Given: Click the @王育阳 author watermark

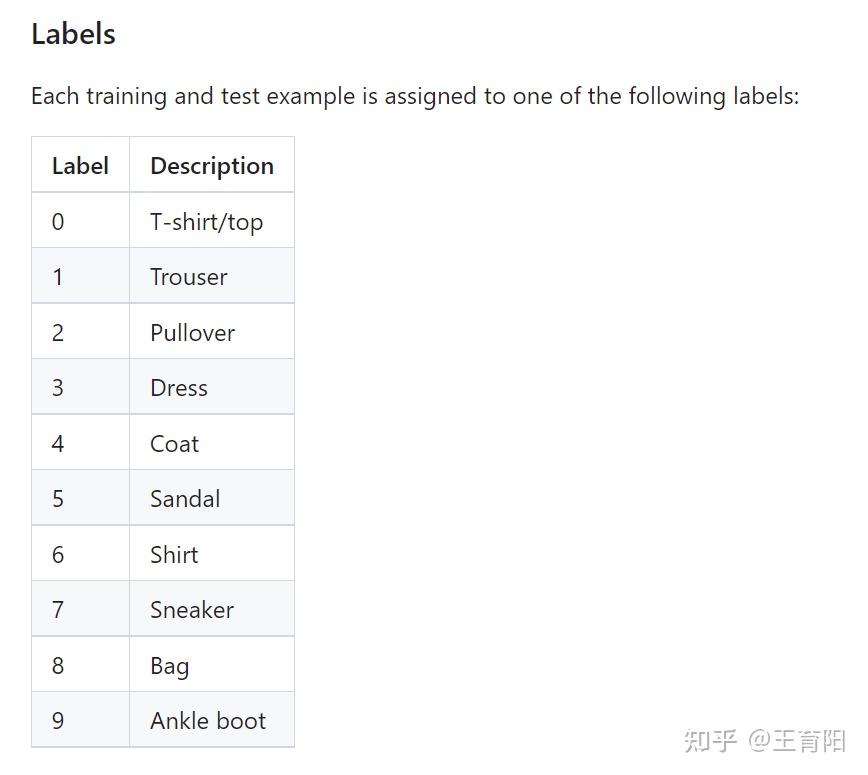Looking at the screenshot, I should (797, 741).
